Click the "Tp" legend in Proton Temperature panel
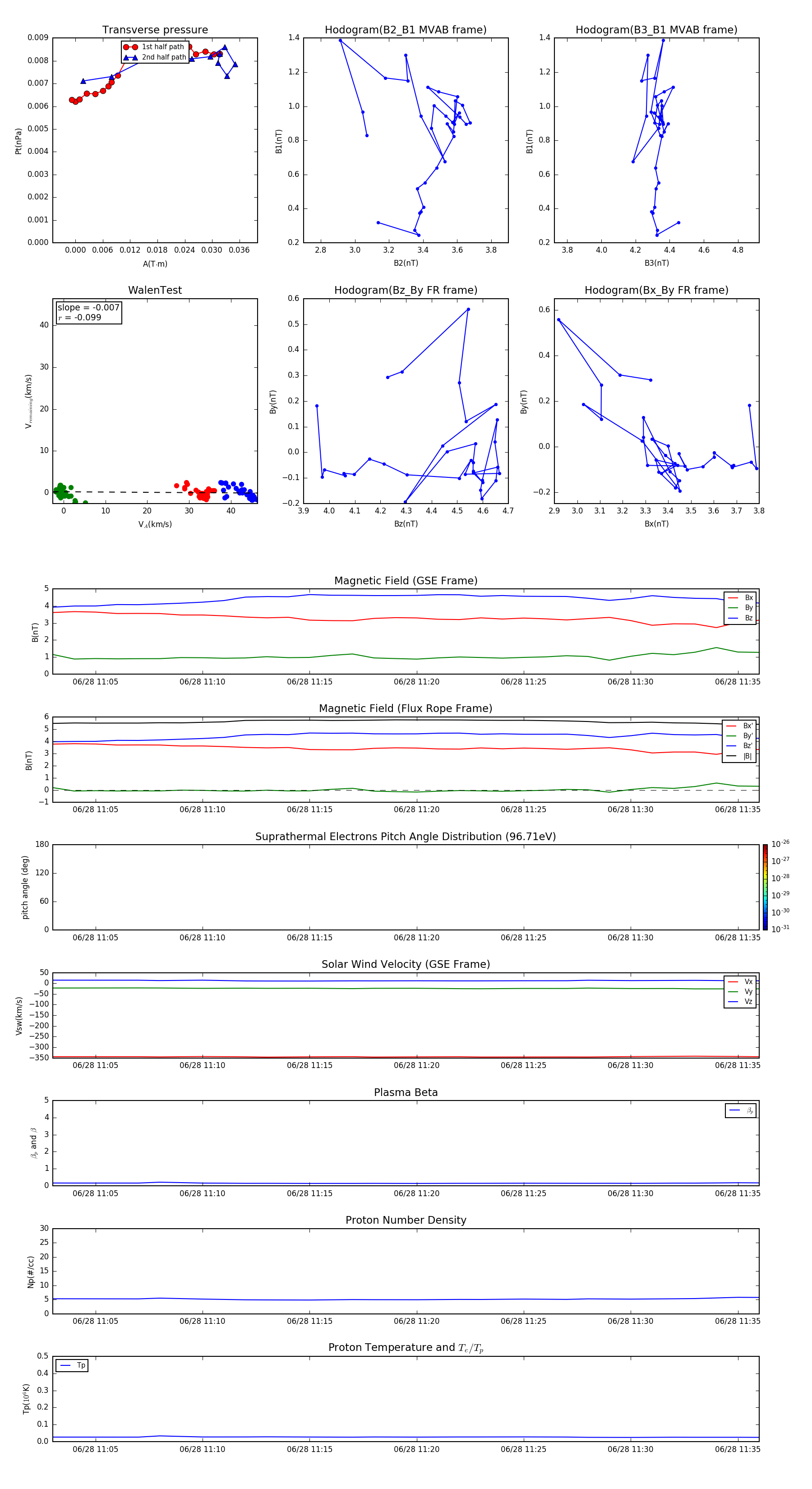This screenshot has width=812, height=1489. click(72, 1365)
